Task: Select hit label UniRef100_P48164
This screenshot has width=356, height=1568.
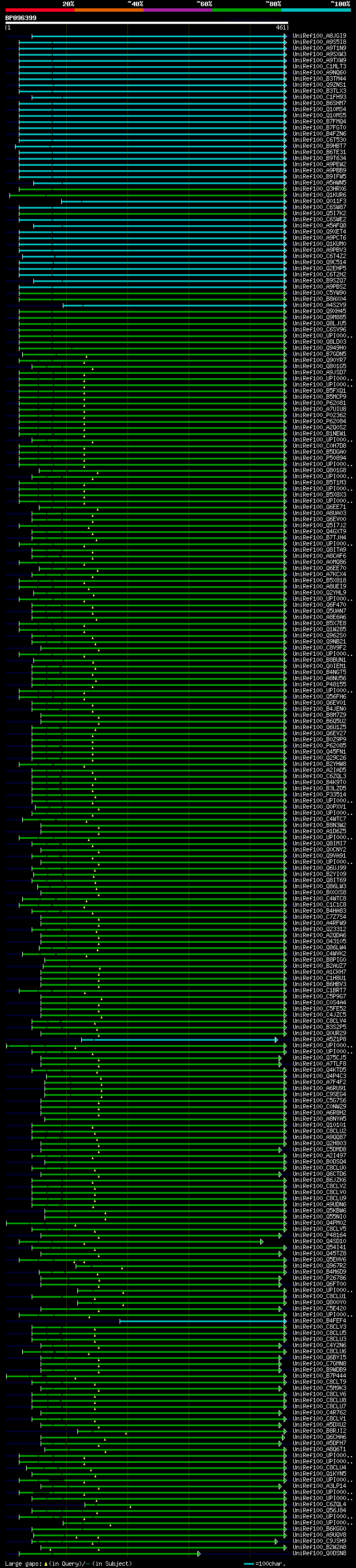Action: [319, 1235]
